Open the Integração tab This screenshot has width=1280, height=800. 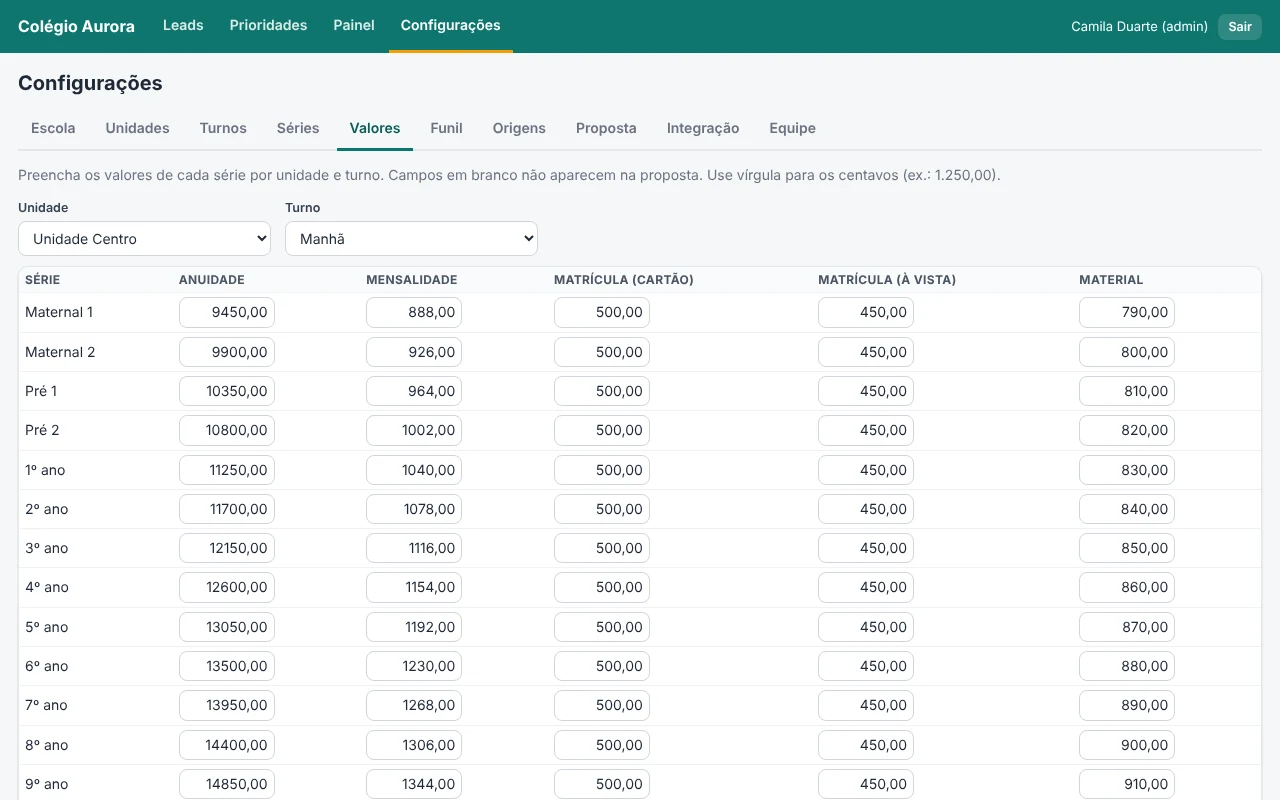click(x=703, y=128)
